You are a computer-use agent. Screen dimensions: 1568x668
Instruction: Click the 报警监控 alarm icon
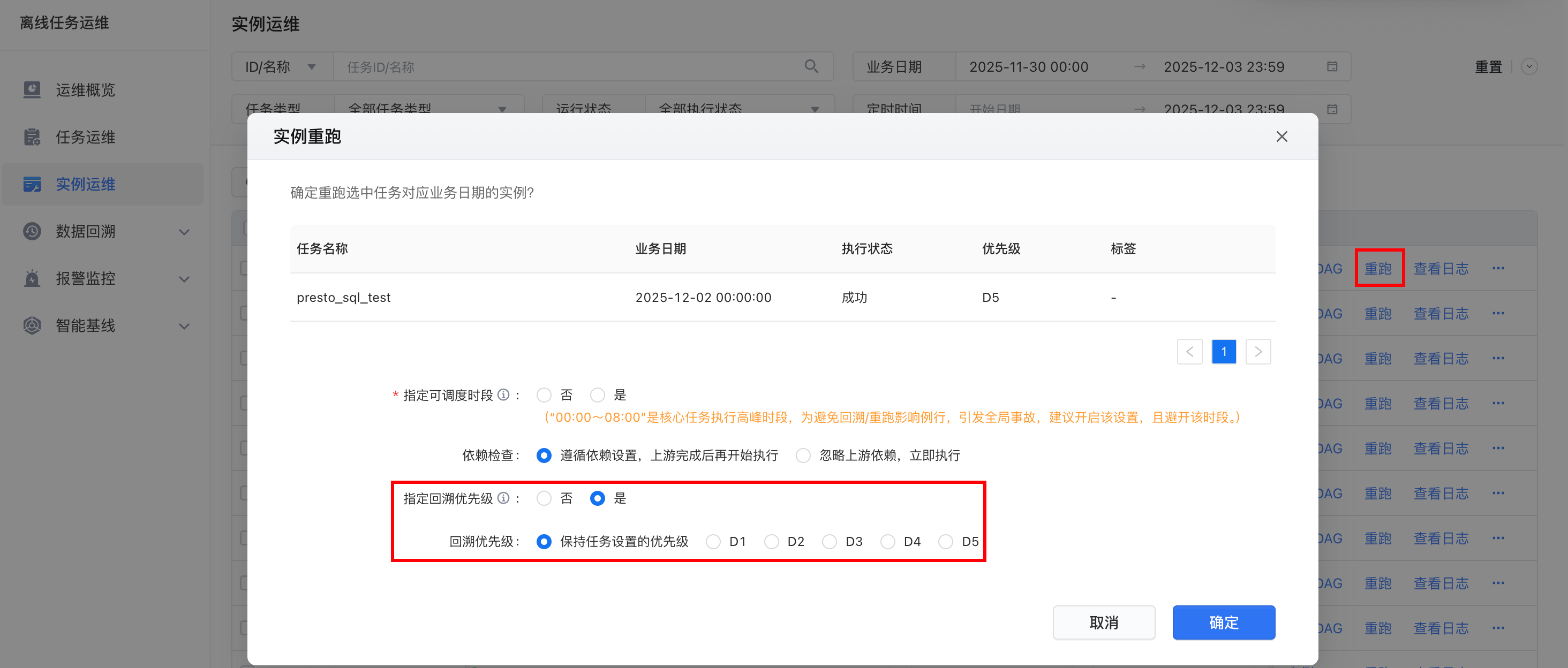click(32, 279)
